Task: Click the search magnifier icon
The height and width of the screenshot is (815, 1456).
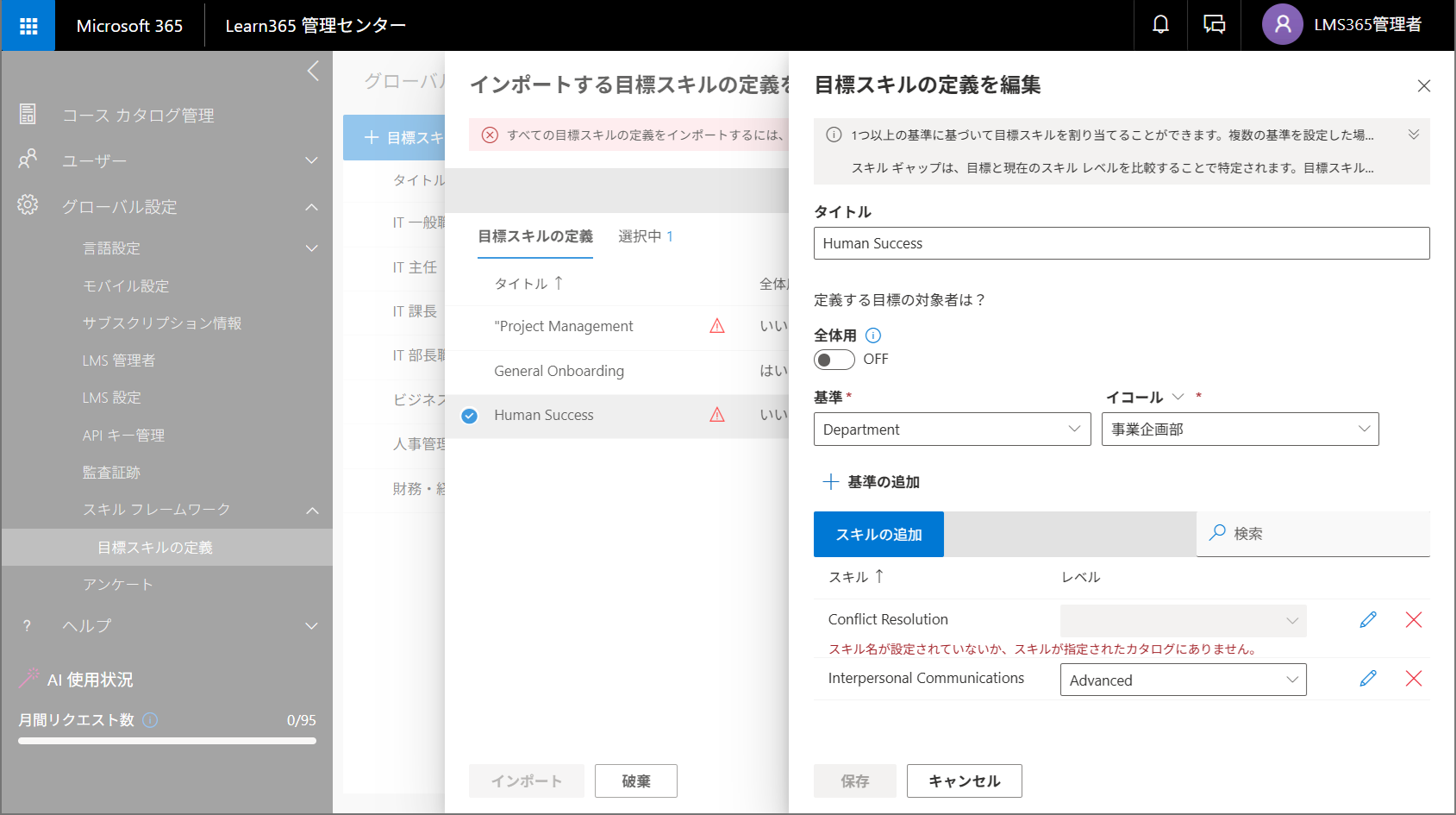Action: (1217, 533)
